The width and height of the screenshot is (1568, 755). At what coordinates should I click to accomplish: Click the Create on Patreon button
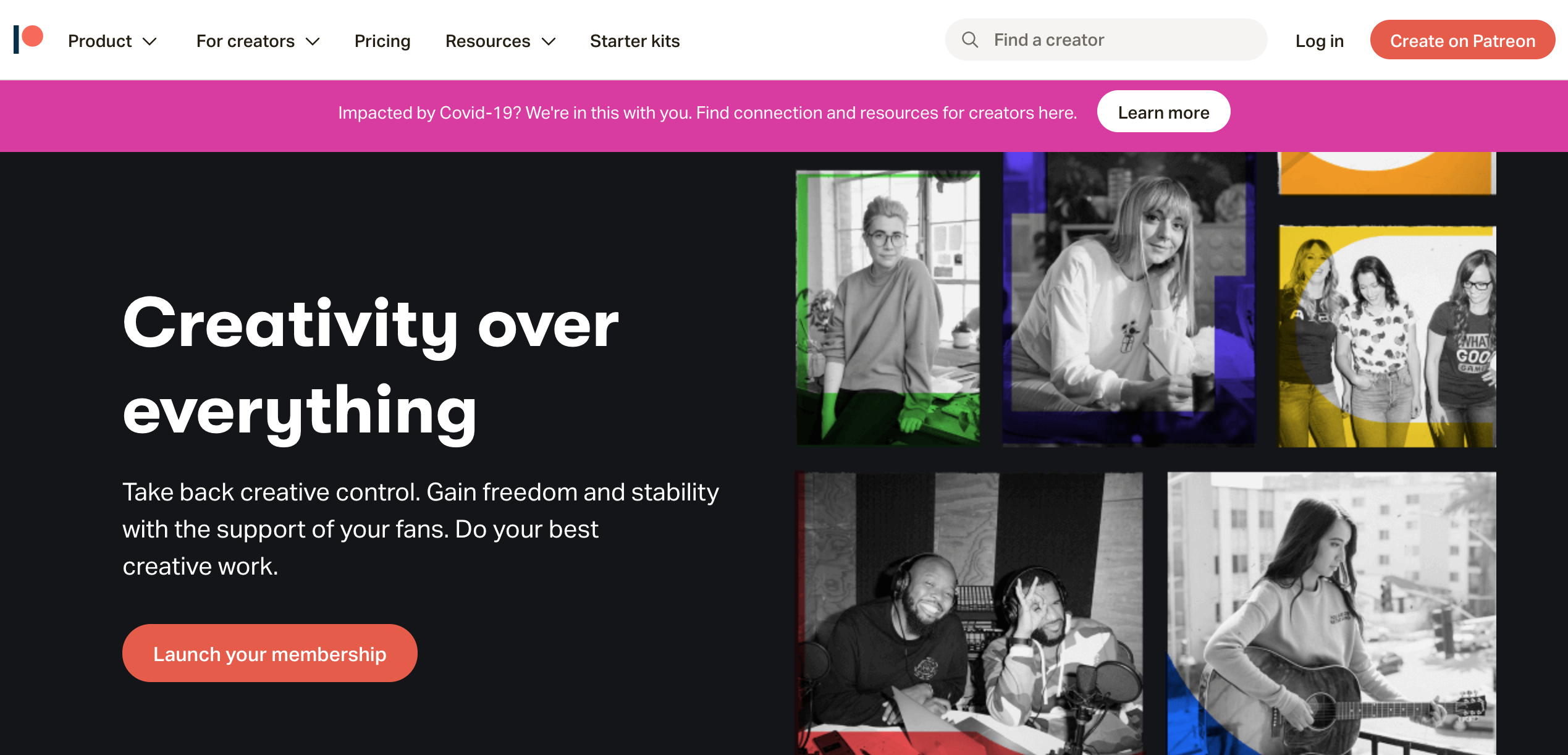click(1462, 40)
